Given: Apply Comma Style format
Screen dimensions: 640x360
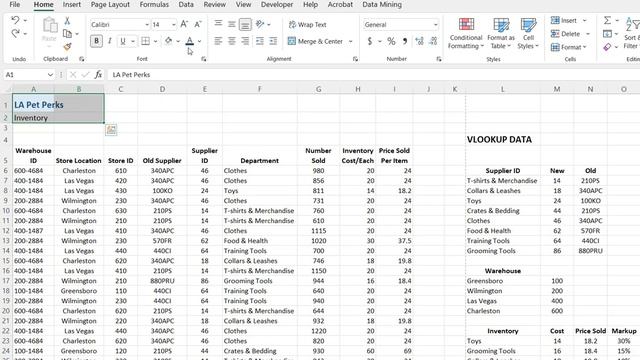Looking at the screenshot, I should pyautogui.click(x=405, y=41).
